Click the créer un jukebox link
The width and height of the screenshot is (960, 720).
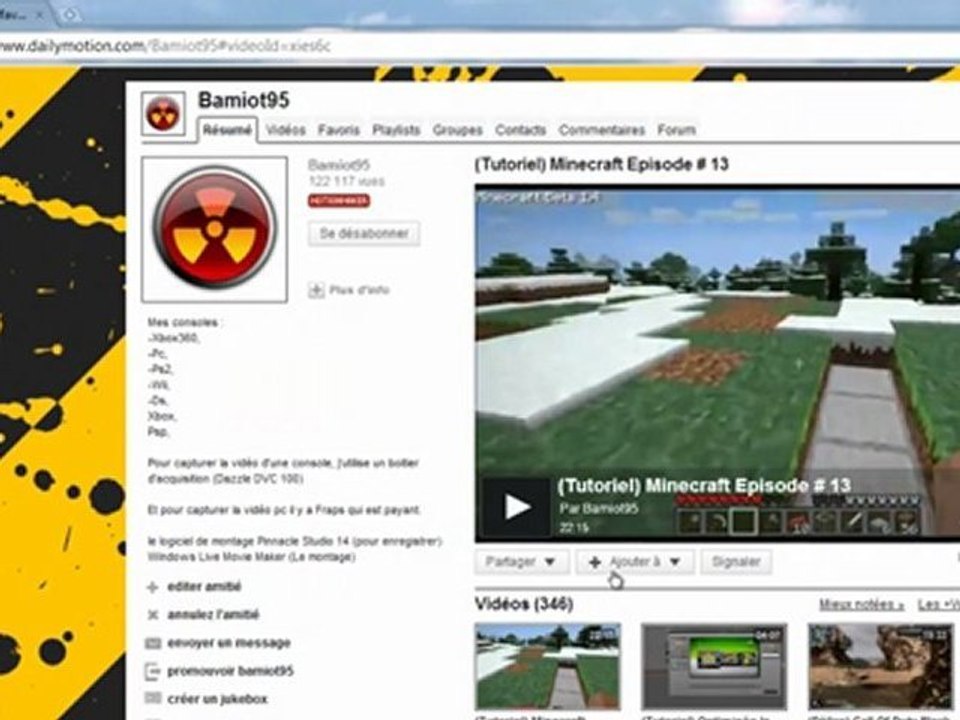pos(217,699)
